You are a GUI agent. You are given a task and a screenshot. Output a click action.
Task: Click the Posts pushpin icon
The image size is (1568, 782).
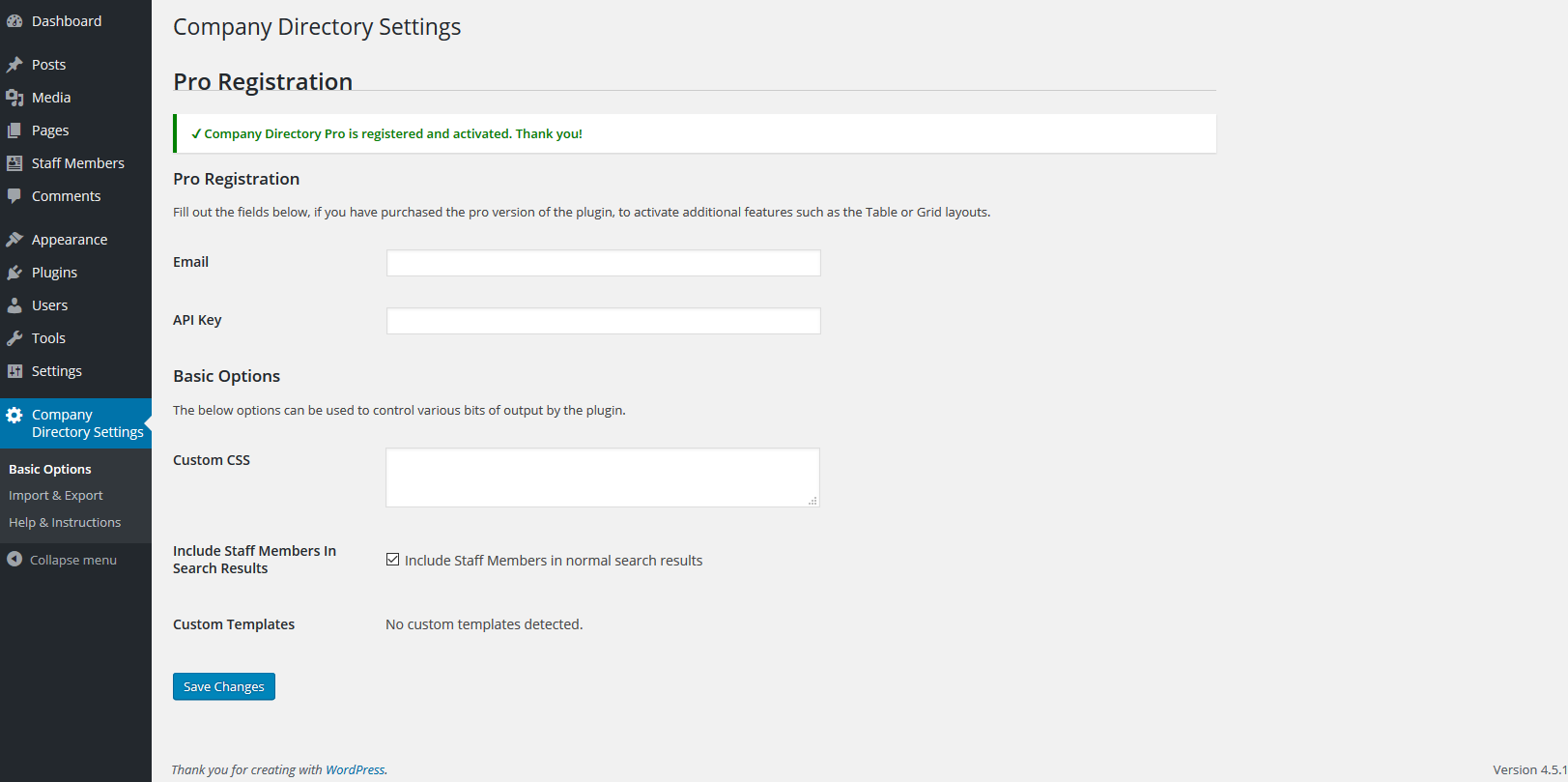point(14,65)
